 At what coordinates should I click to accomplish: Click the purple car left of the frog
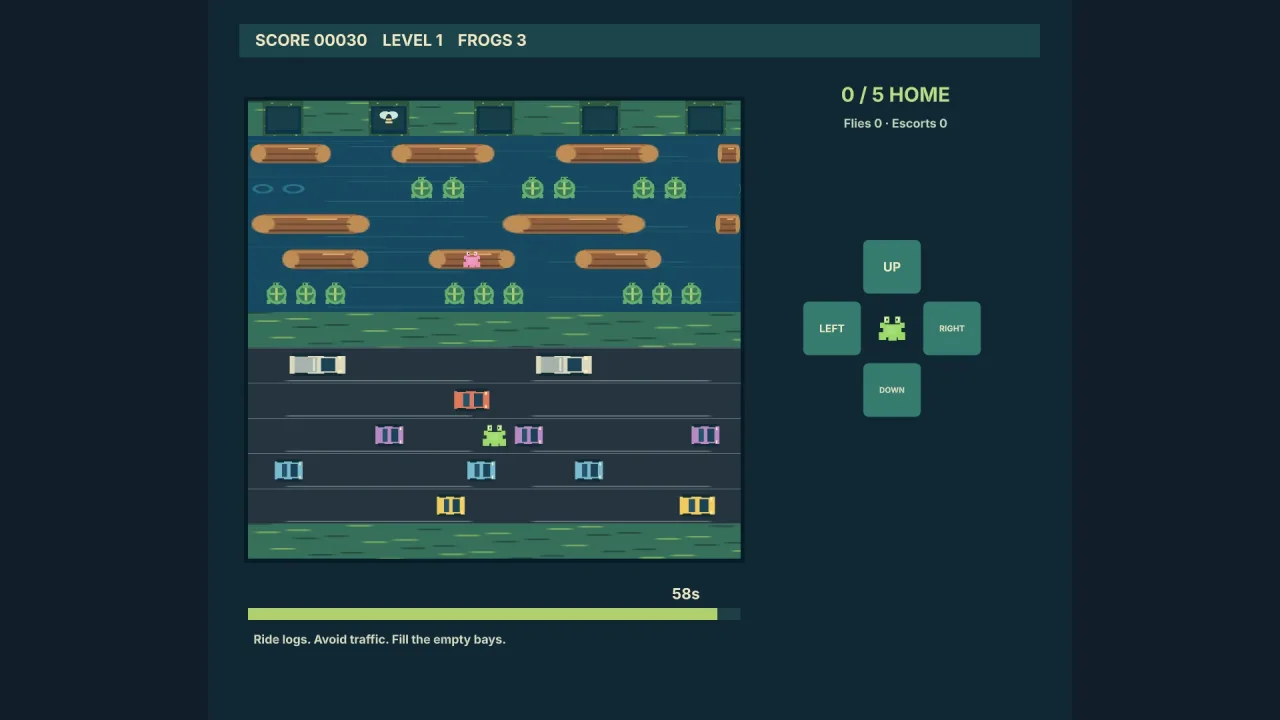[388, 435]
